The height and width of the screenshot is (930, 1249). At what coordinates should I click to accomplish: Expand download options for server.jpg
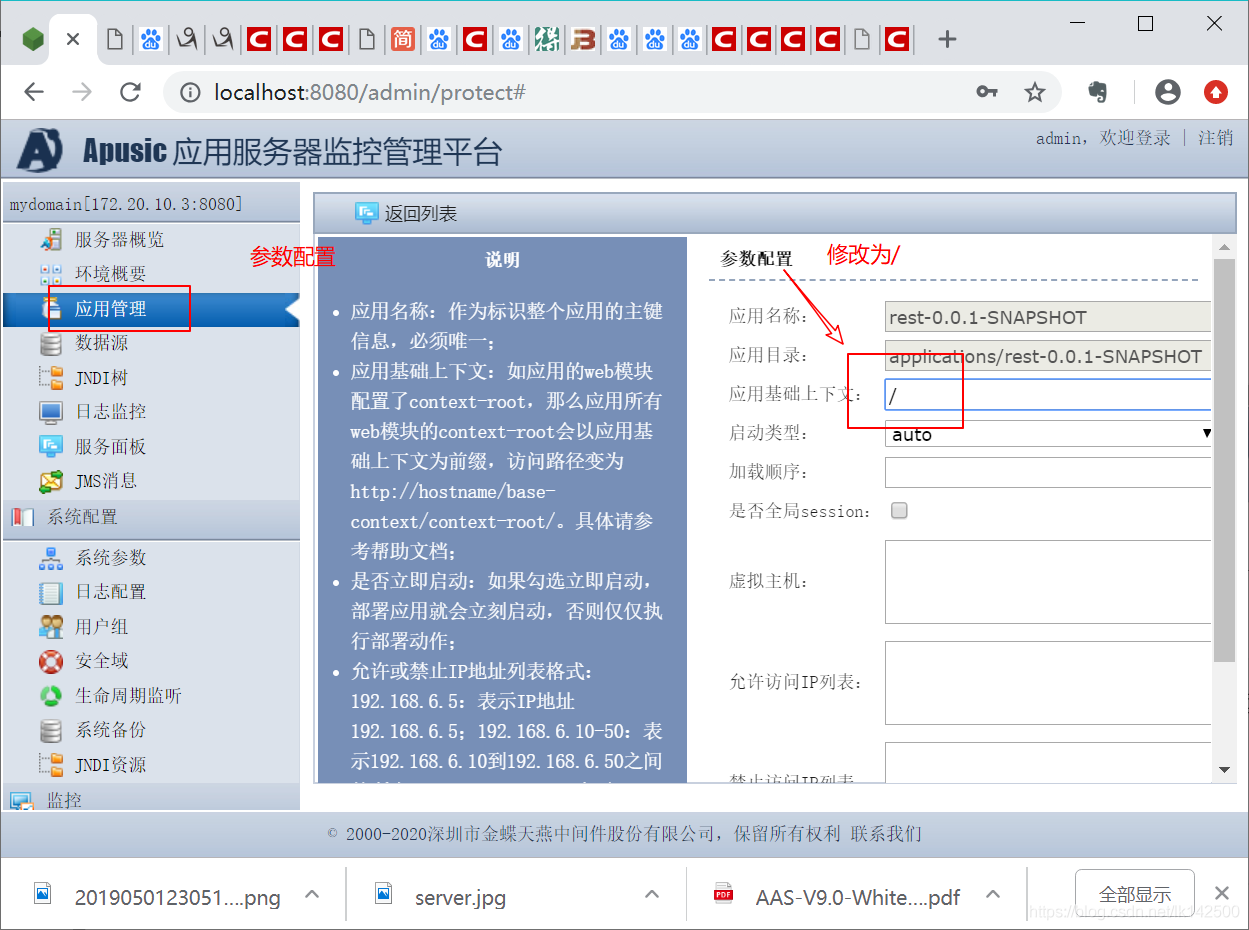click(x=651, y=894)
